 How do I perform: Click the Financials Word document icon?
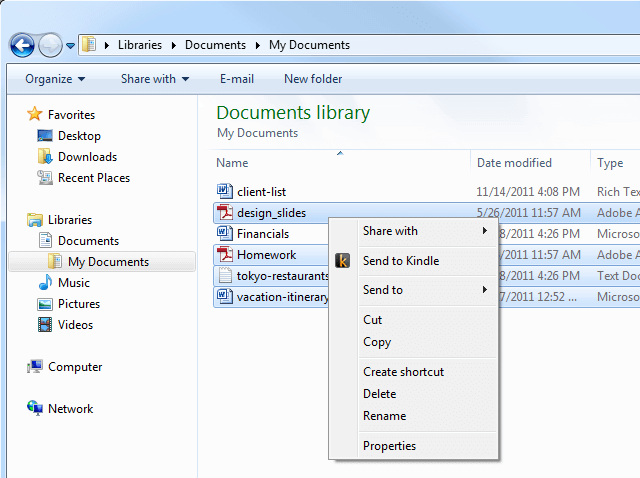[224, 233]
